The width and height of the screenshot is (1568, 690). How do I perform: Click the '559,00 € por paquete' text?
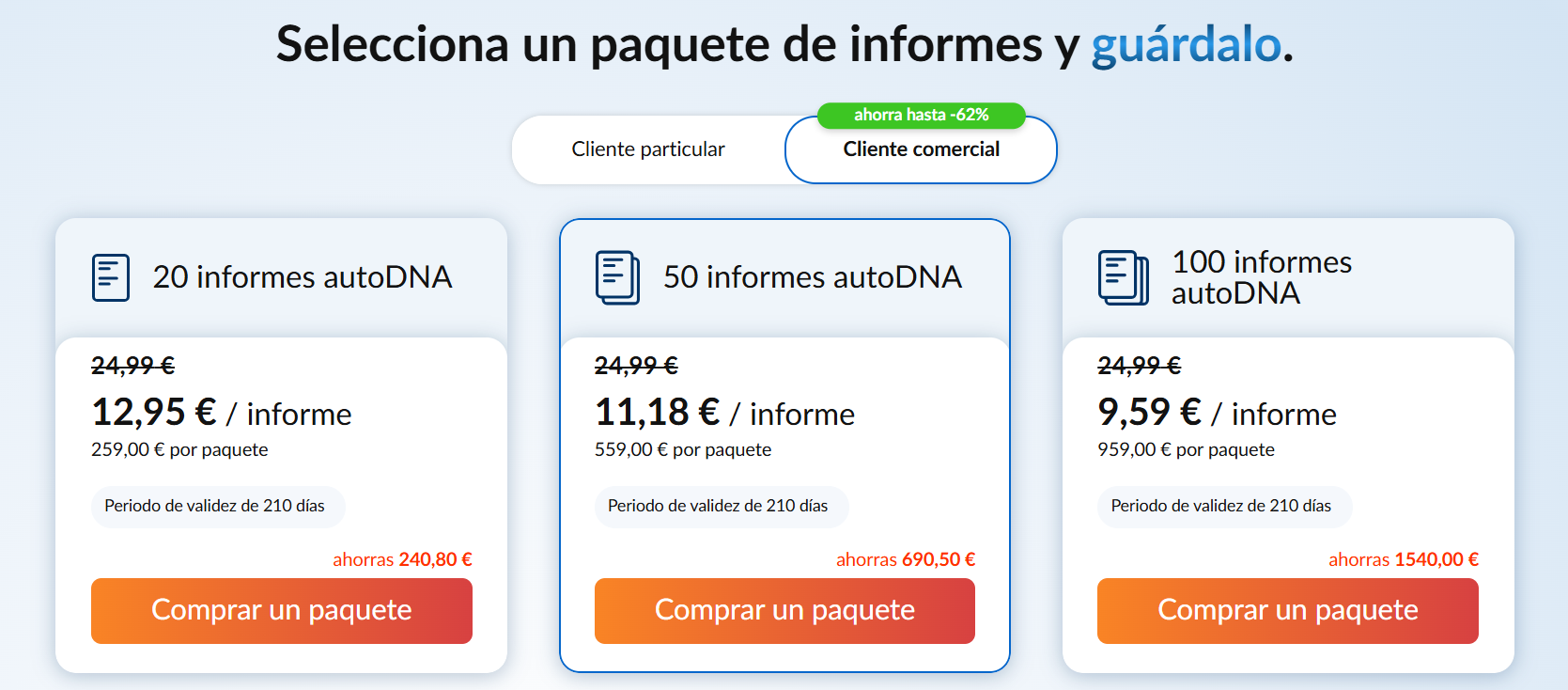click(683, 449)
